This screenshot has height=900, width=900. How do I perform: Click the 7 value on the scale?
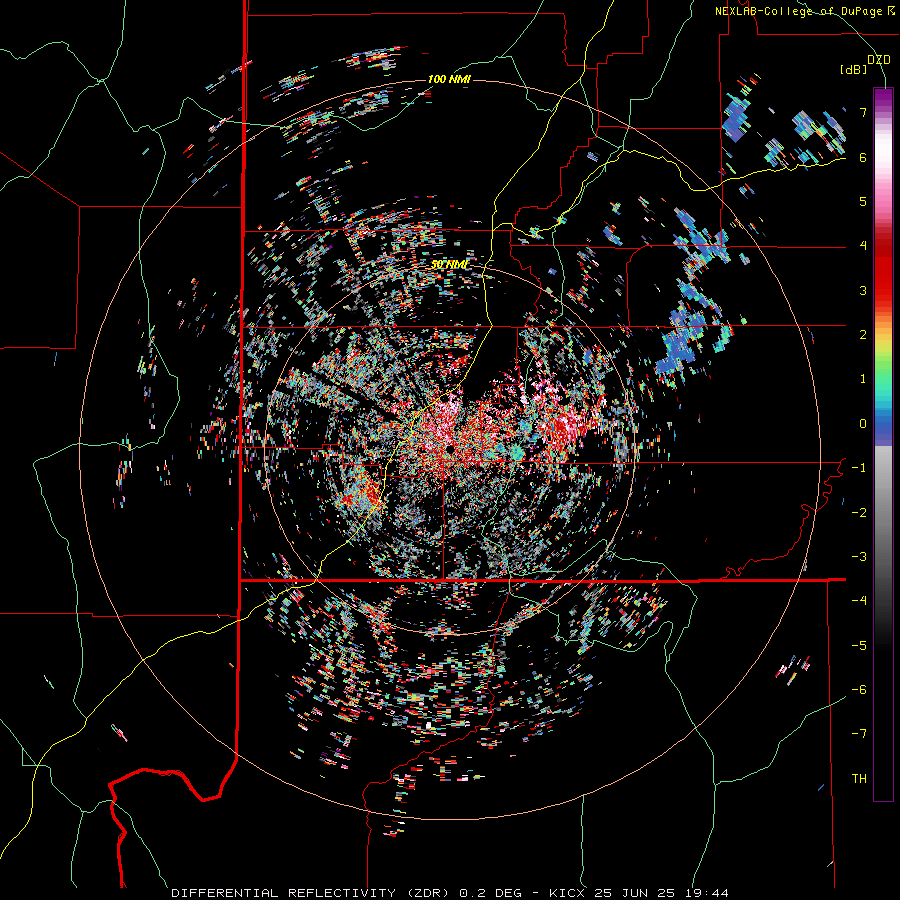[x=863, y=112]
